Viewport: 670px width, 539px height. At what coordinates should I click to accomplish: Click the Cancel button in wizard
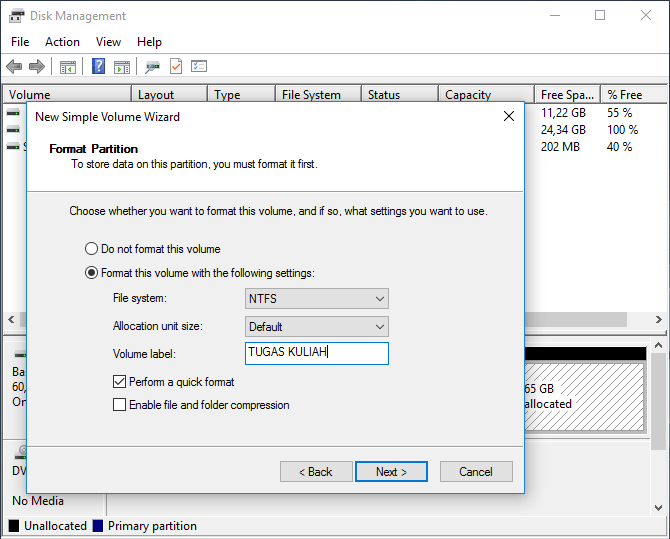click(x=476, y=471)
